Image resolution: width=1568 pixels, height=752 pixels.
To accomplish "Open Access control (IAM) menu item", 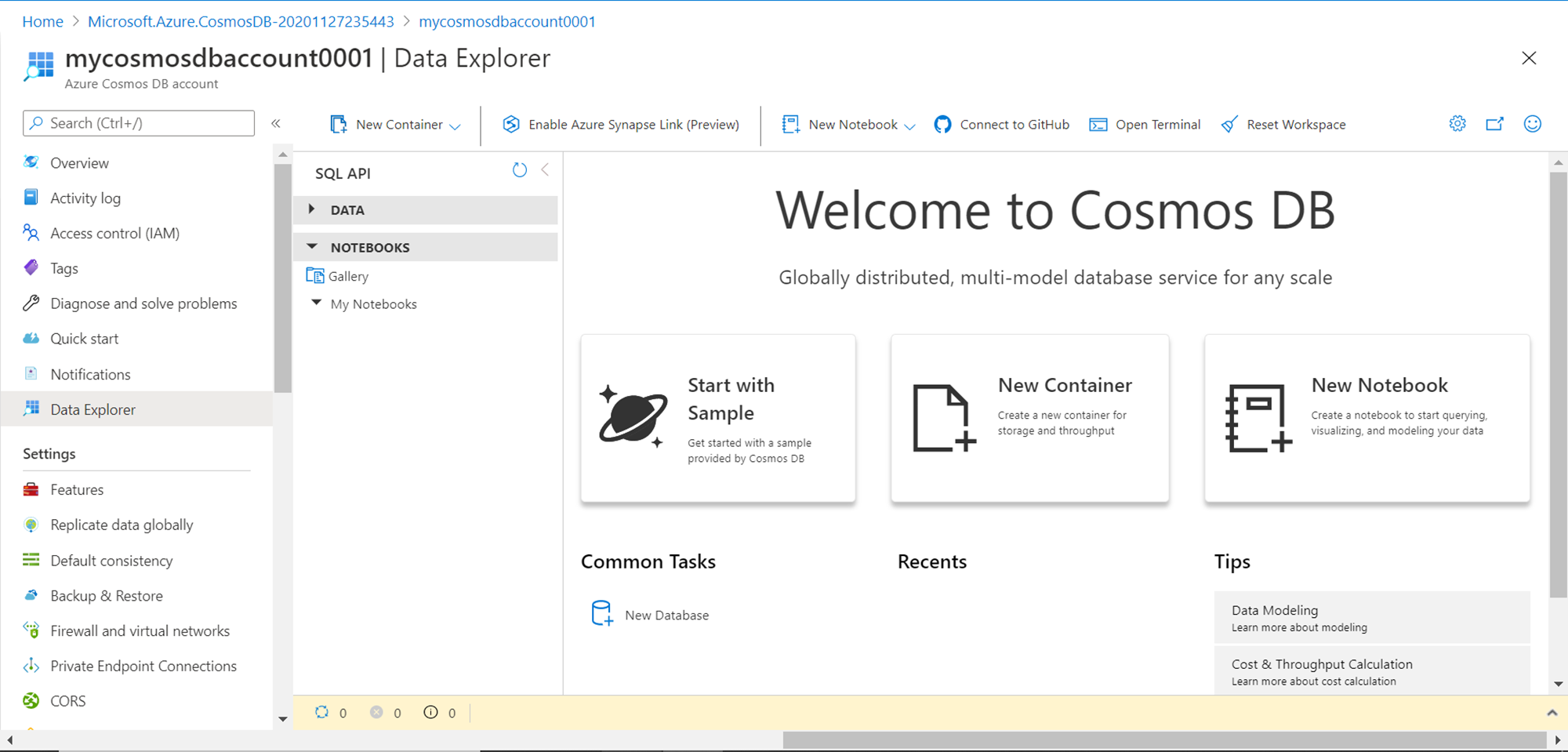I will coord(114,233).
